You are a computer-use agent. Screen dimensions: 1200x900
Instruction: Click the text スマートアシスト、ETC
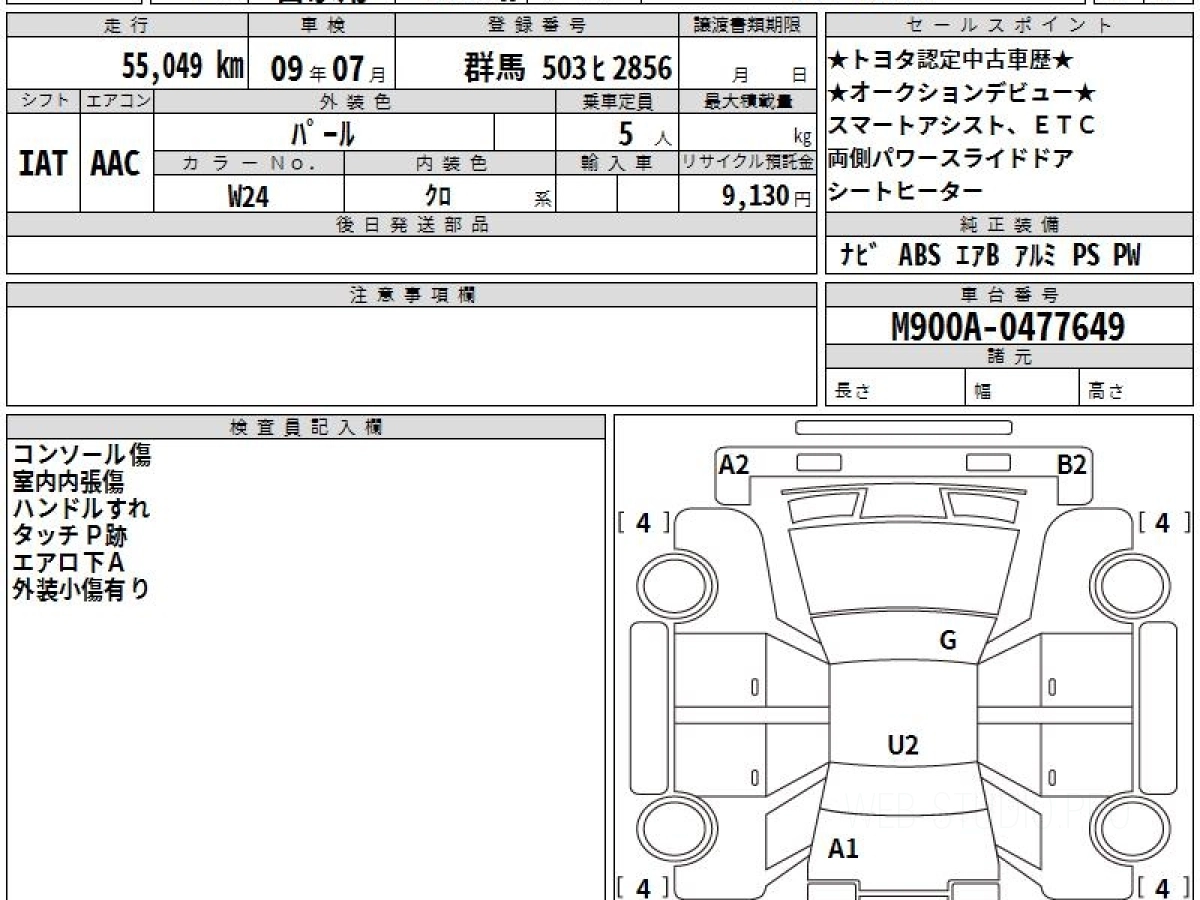pos(962,125)
